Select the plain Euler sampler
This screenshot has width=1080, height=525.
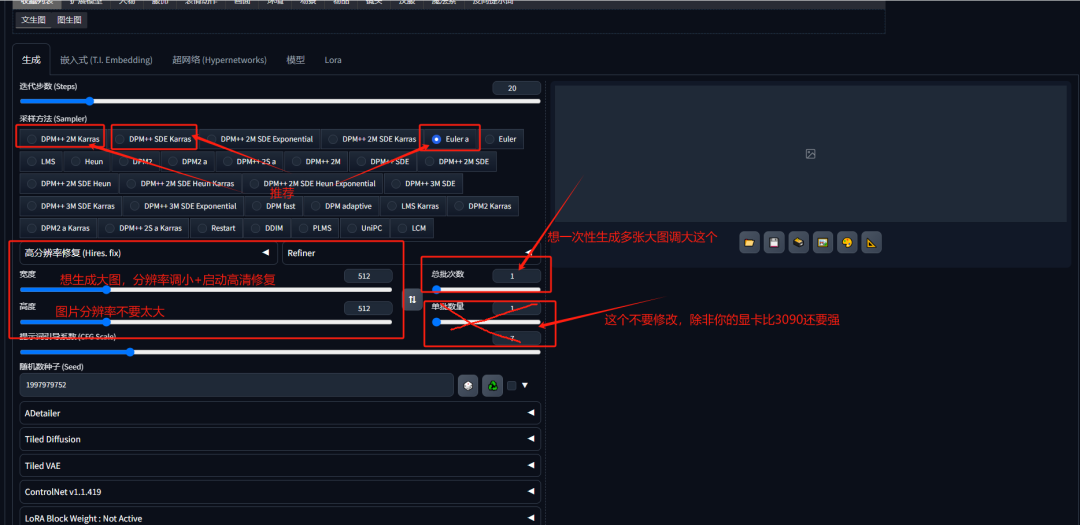pos(501,139)
